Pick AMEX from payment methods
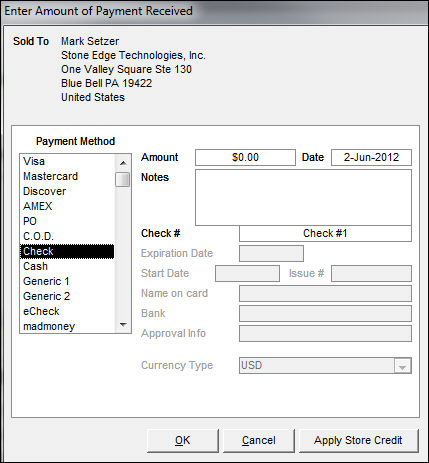The image size is (429, 463). [67, 206]
